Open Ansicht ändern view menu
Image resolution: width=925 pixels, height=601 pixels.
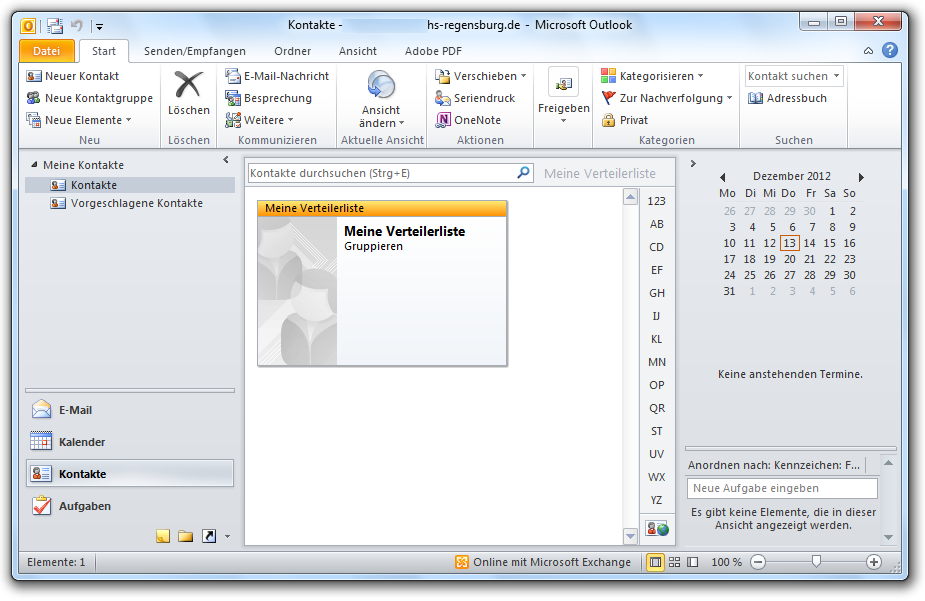coord(381,99)
